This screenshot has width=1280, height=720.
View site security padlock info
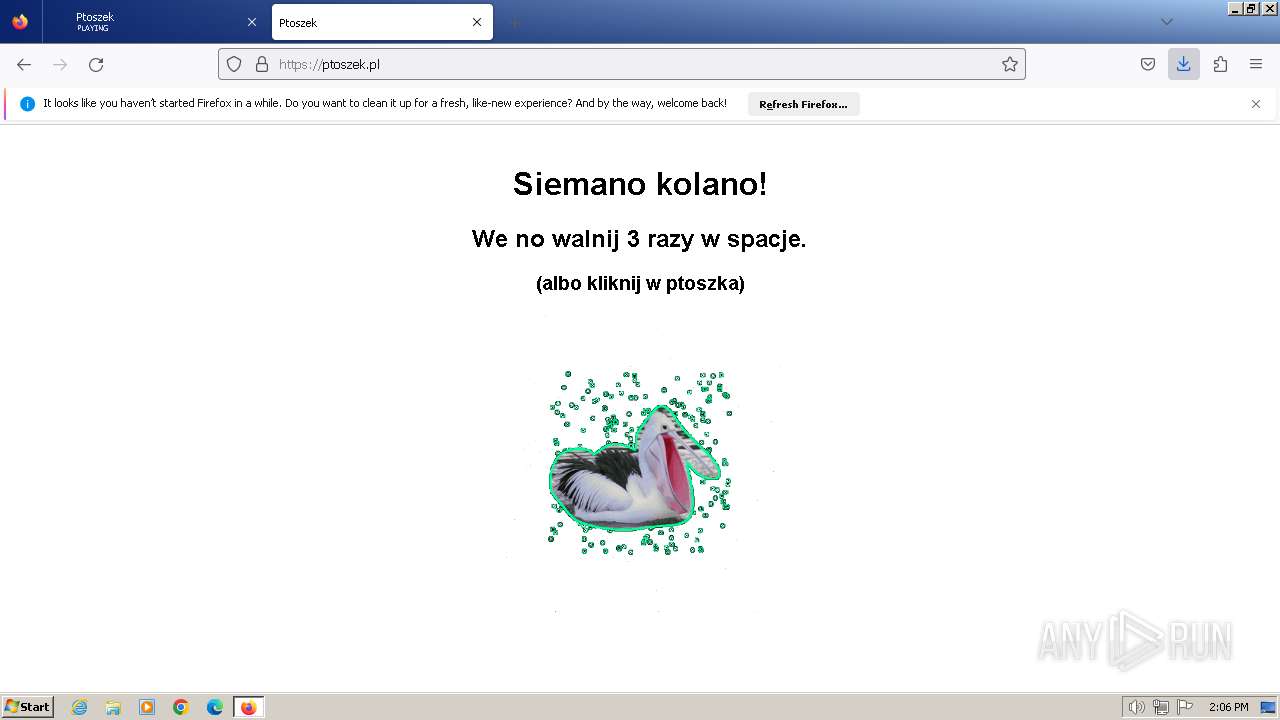(262, 64)
